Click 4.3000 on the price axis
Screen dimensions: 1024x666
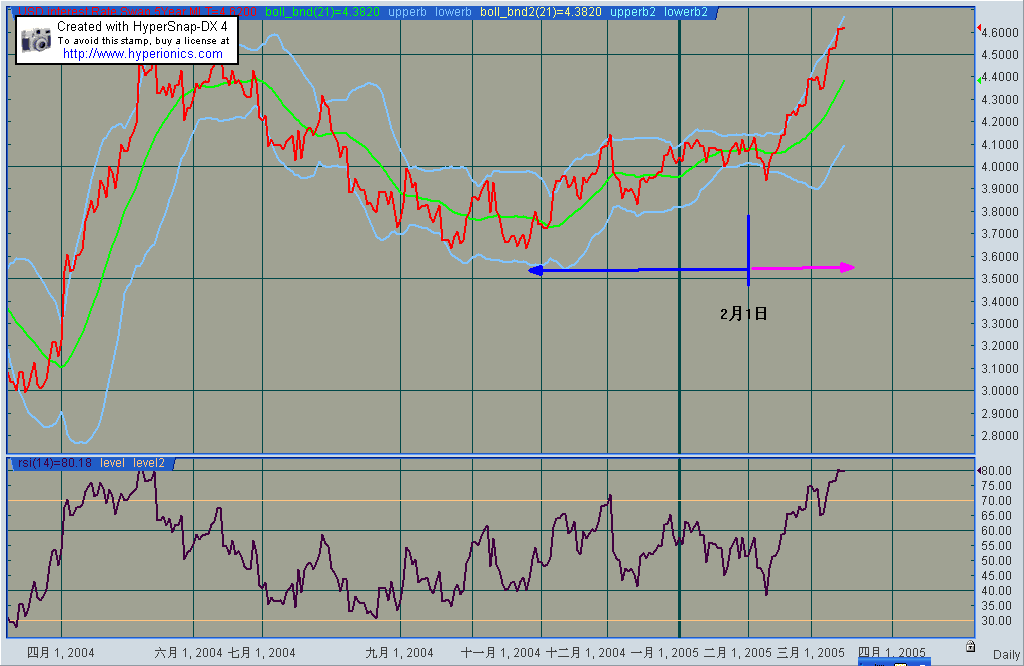pyautogui.click(x=1000, y=99)
